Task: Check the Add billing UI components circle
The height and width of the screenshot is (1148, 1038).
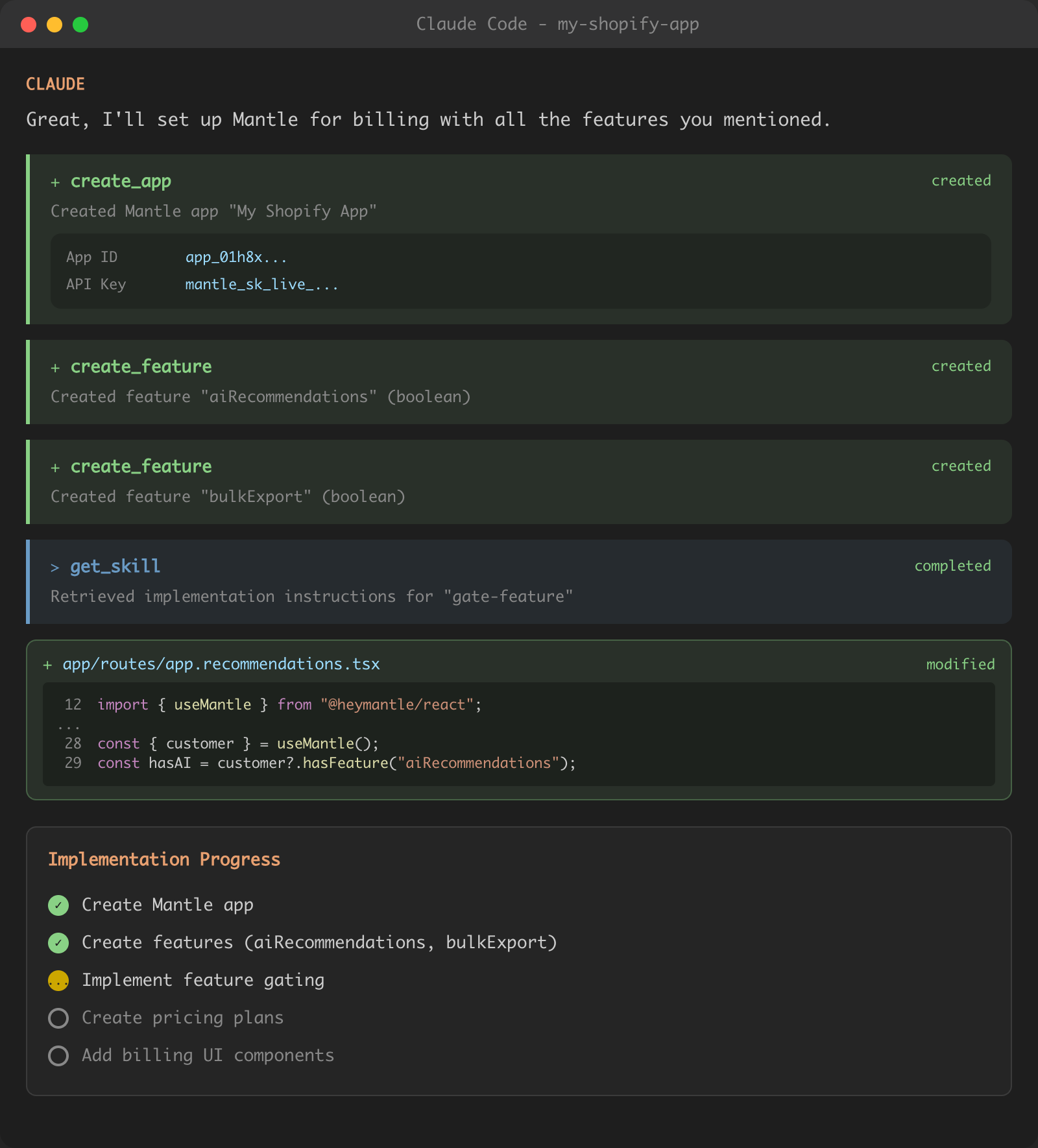Action: coord(58,1056)
